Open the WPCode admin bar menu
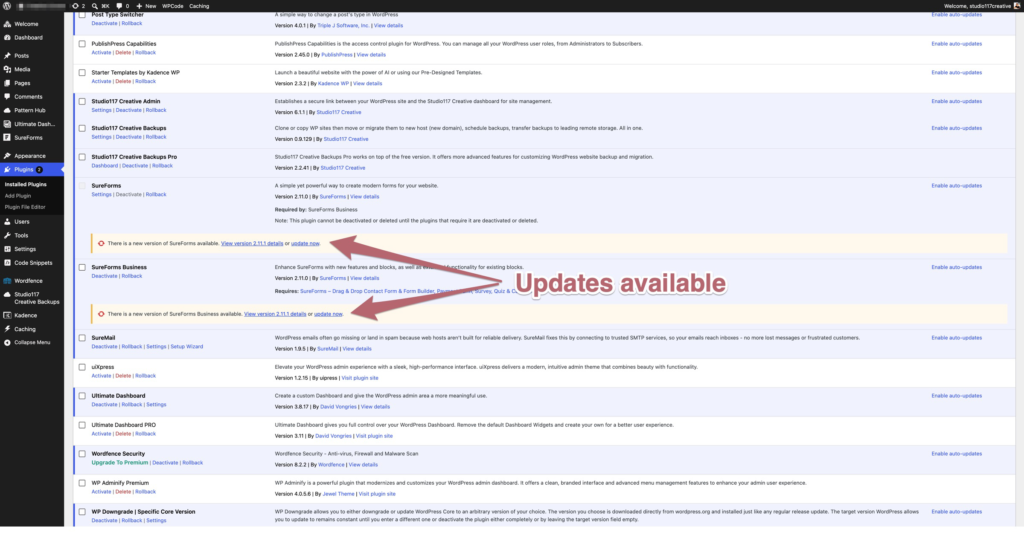Viewport: 1024px width, 544px height. click(172, 6)
